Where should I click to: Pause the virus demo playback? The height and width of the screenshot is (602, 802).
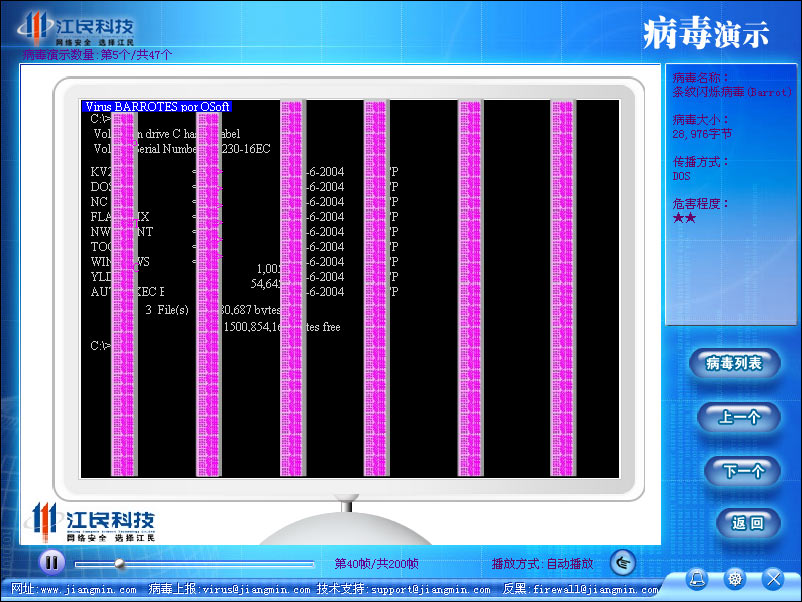click(x=52, y=563)
